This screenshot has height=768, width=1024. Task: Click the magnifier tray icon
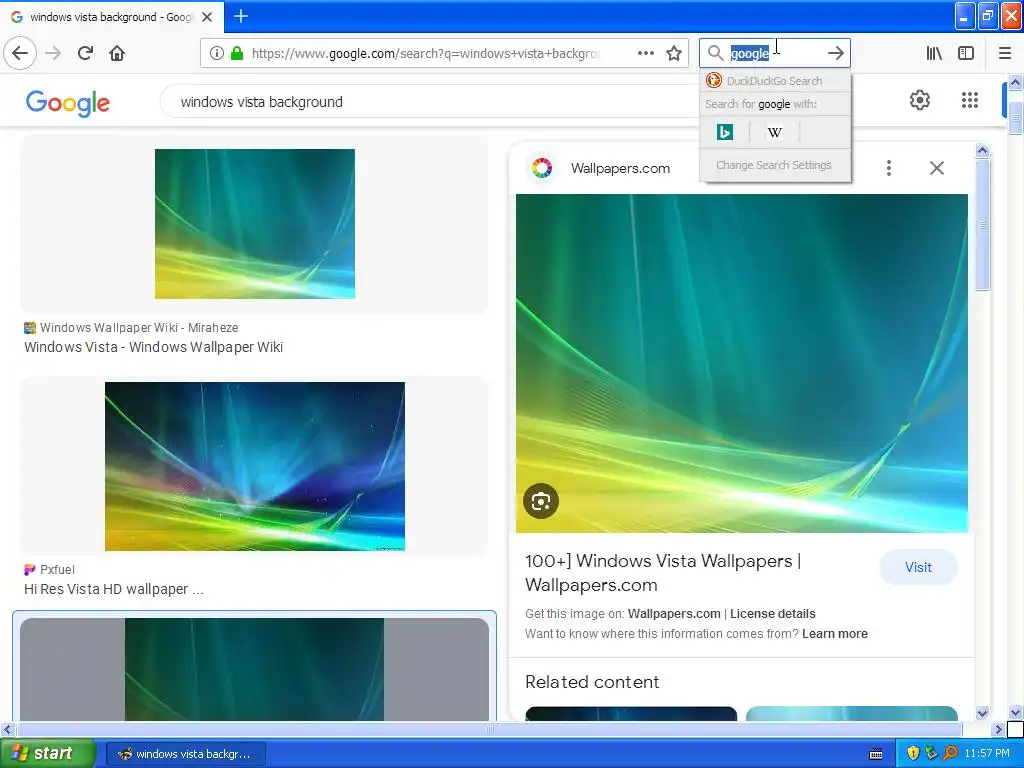tap(950, 754)
